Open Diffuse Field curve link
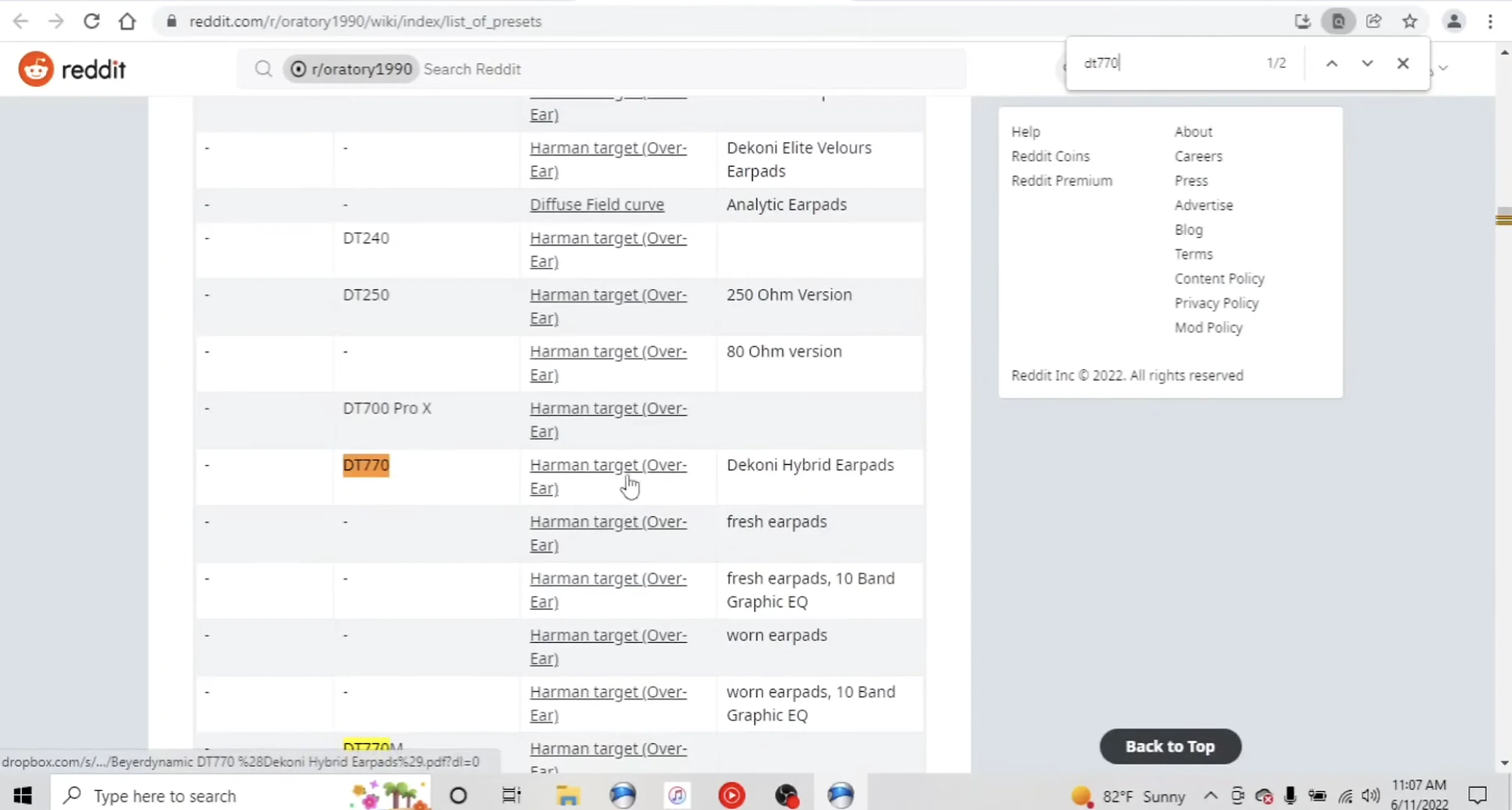 pos(597,204)
